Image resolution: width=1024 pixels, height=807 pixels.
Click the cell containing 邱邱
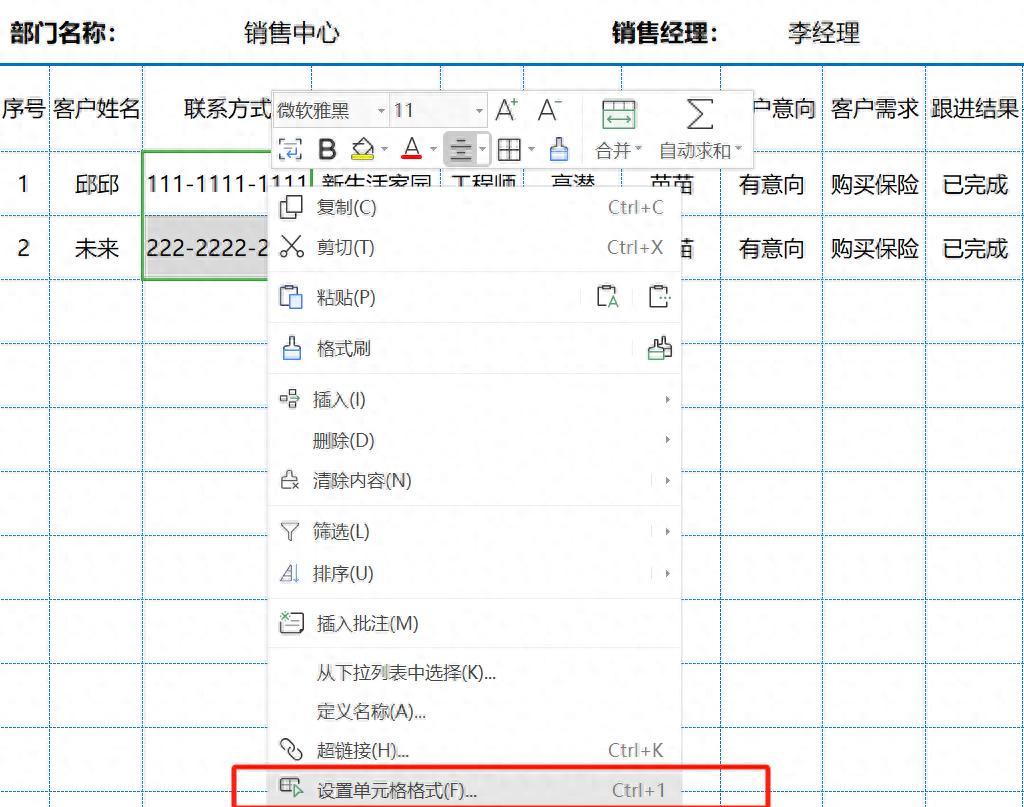point(96,184)
